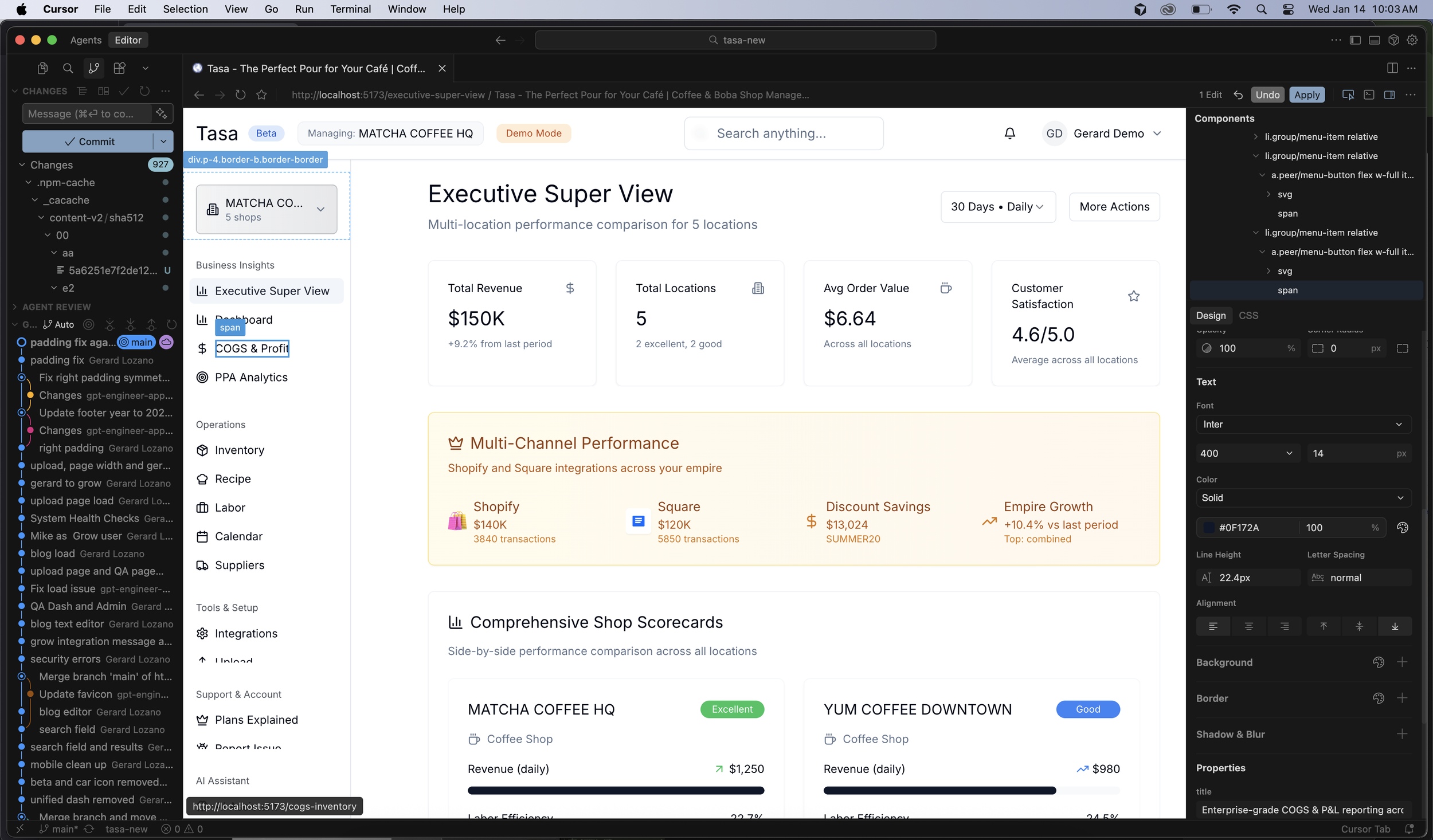Click the AI sparkle icon in commit message

click(162, 113)
